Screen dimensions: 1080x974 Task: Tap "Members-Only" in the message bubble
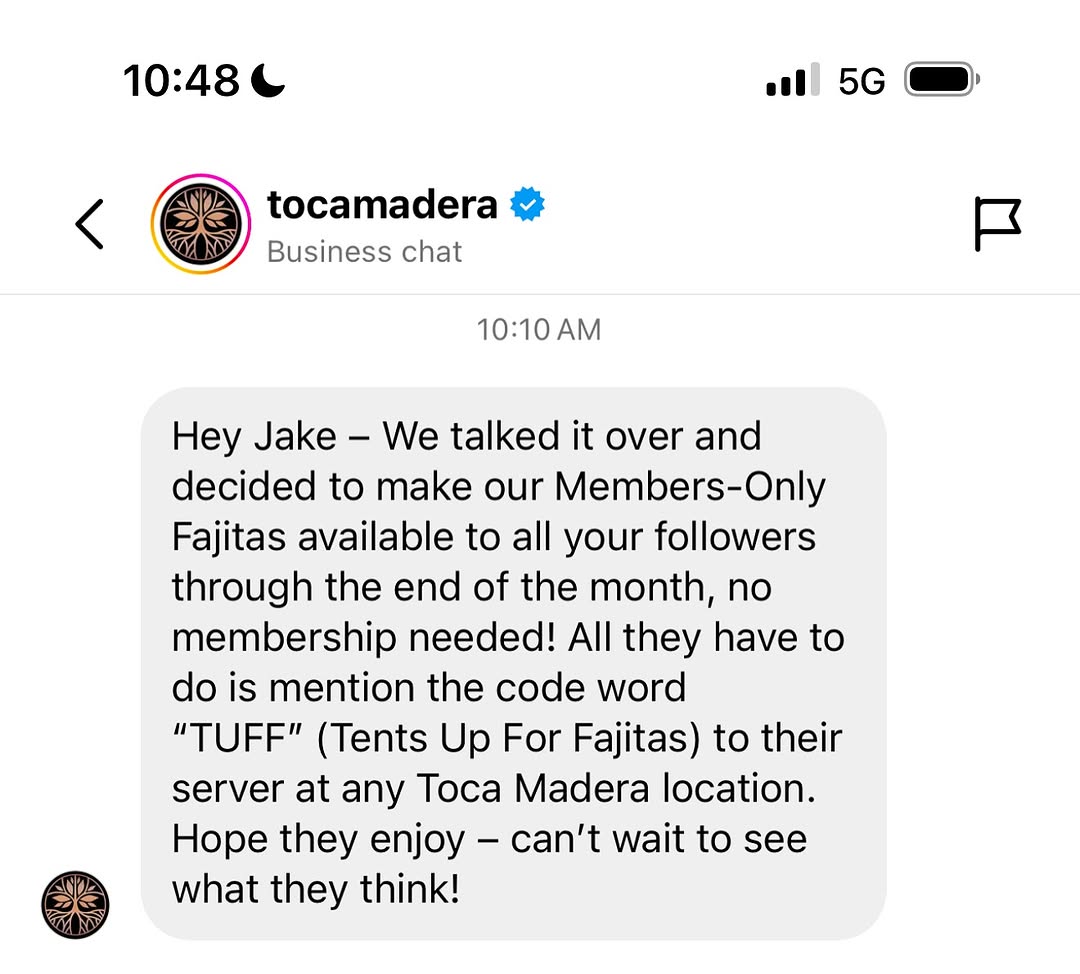[690, 487]
